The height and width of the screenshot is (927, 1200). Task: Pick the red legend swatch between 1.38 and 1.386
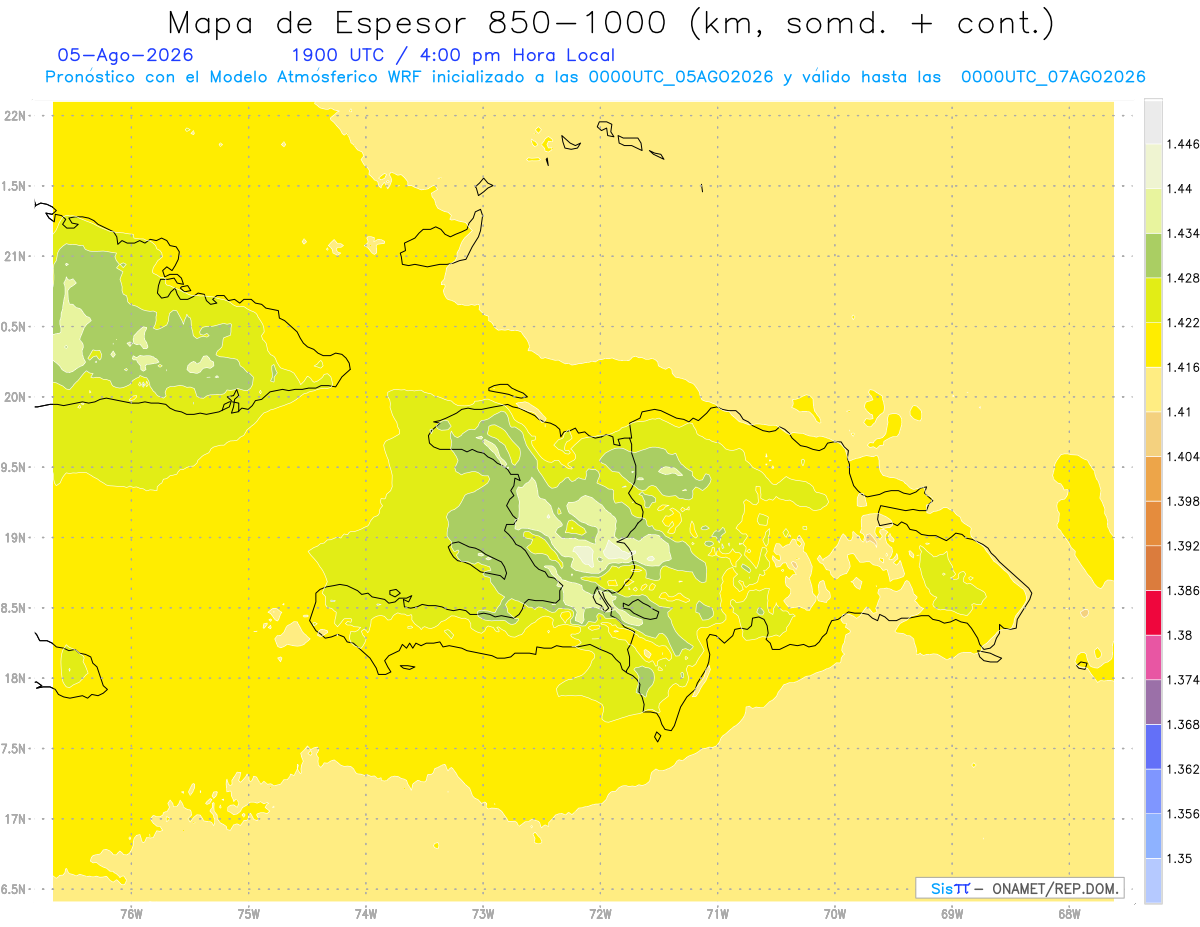[x=1153, y=613]
